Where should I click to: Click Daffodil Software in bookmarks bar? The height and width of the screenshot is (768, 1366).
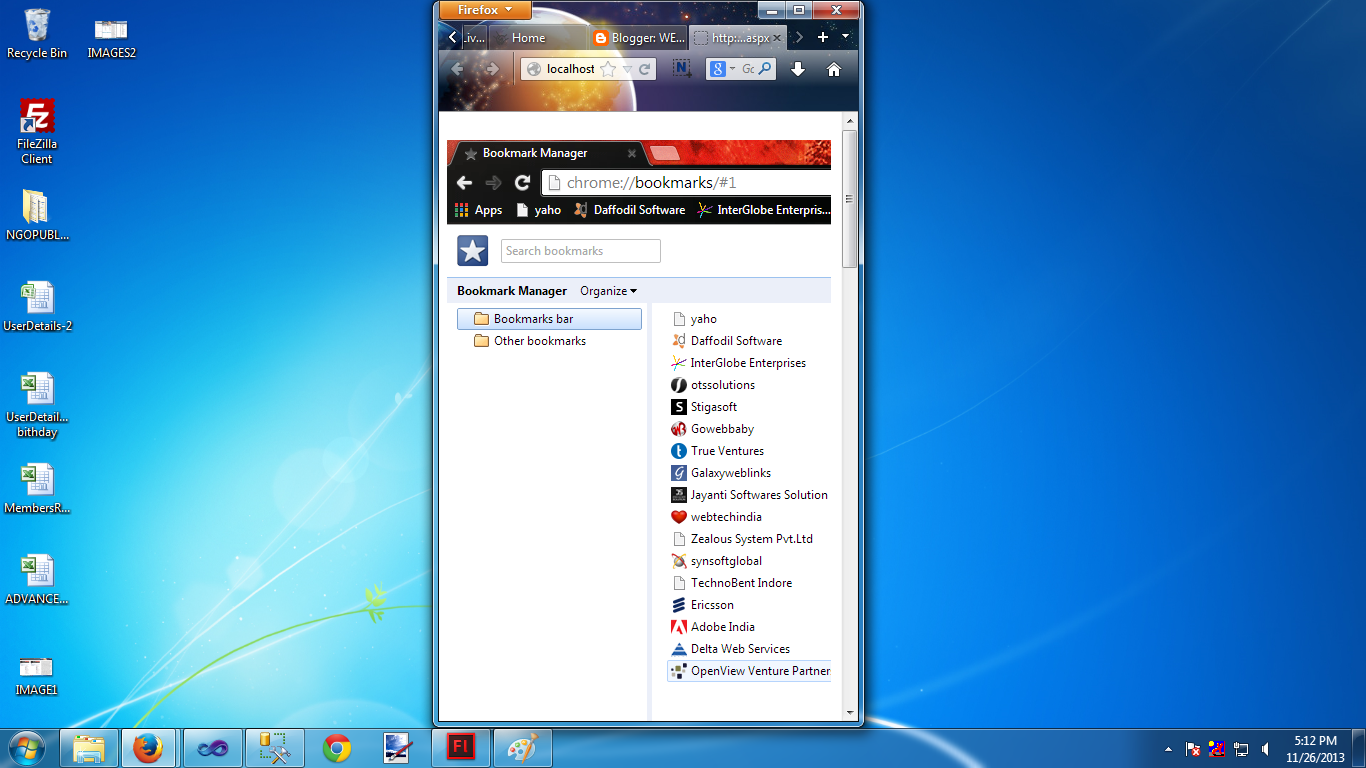[x=629, y=210]
